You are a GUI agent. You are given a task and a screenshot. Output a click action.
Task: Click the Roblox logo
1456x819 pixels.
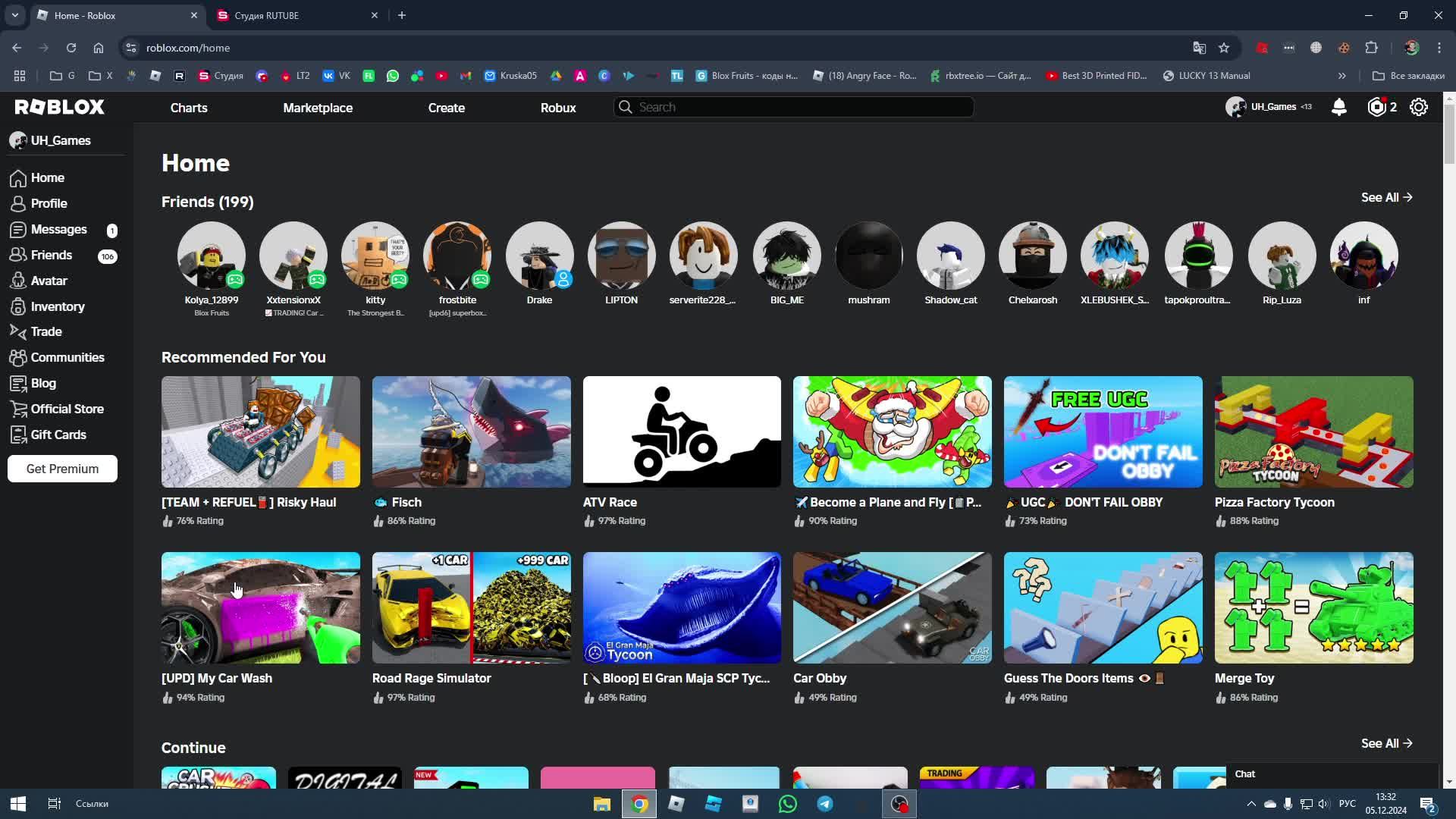[60, 107]
